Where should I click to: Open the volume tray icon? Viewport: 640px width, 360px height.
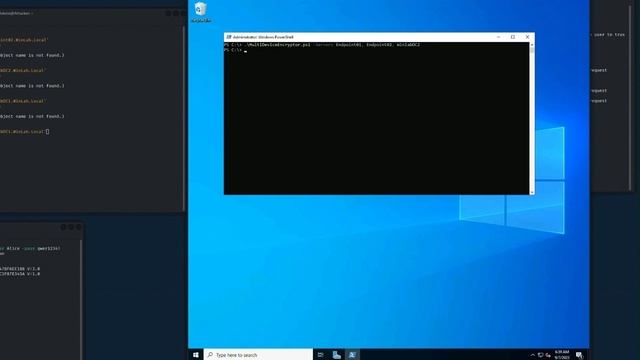click(548, 355)
